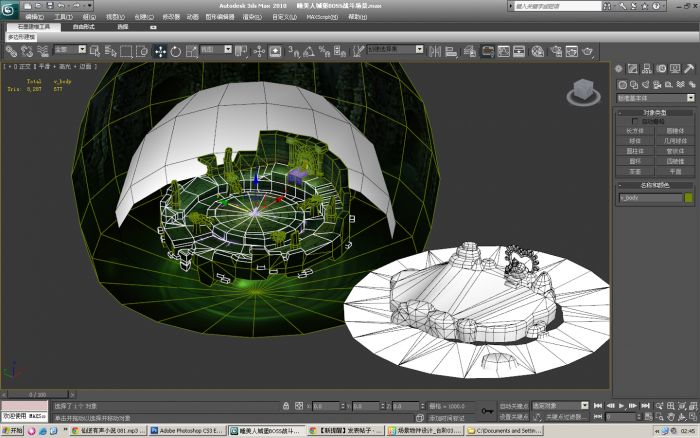700x438 pixels.
Task: Select the Shapes category icon in Create panel
Action: 633,84
